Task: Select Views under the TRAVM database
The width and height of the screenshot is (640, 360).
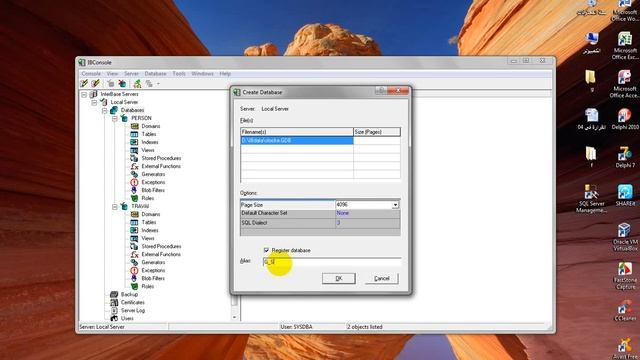Action: [148, 238]
